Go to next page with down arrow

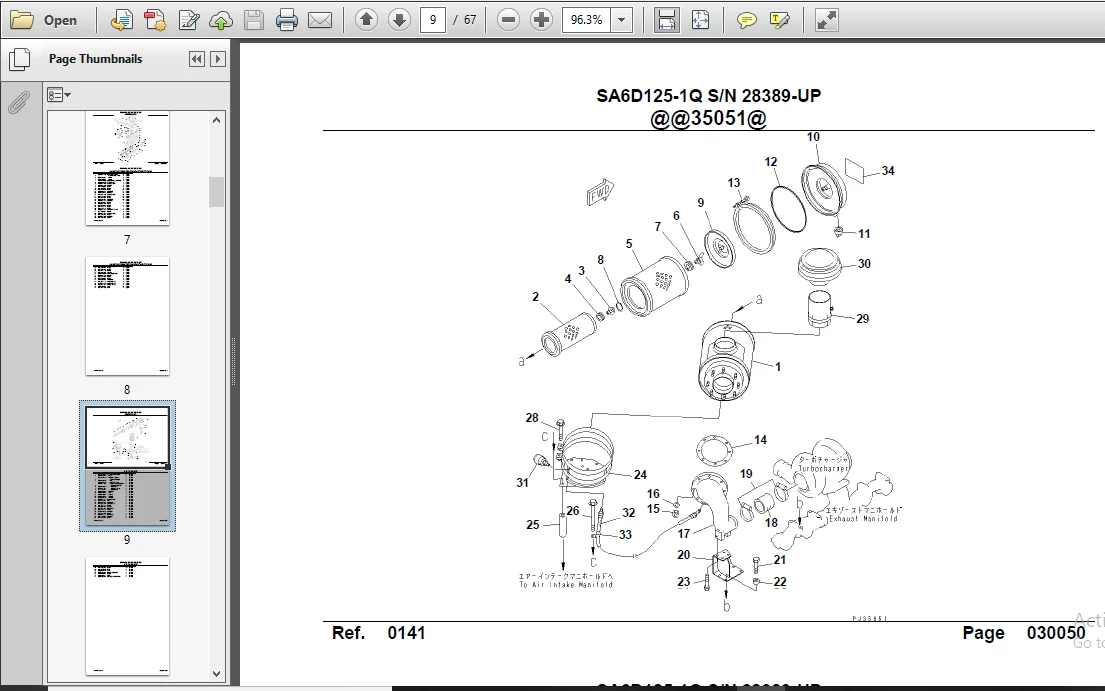click(399, 20)
